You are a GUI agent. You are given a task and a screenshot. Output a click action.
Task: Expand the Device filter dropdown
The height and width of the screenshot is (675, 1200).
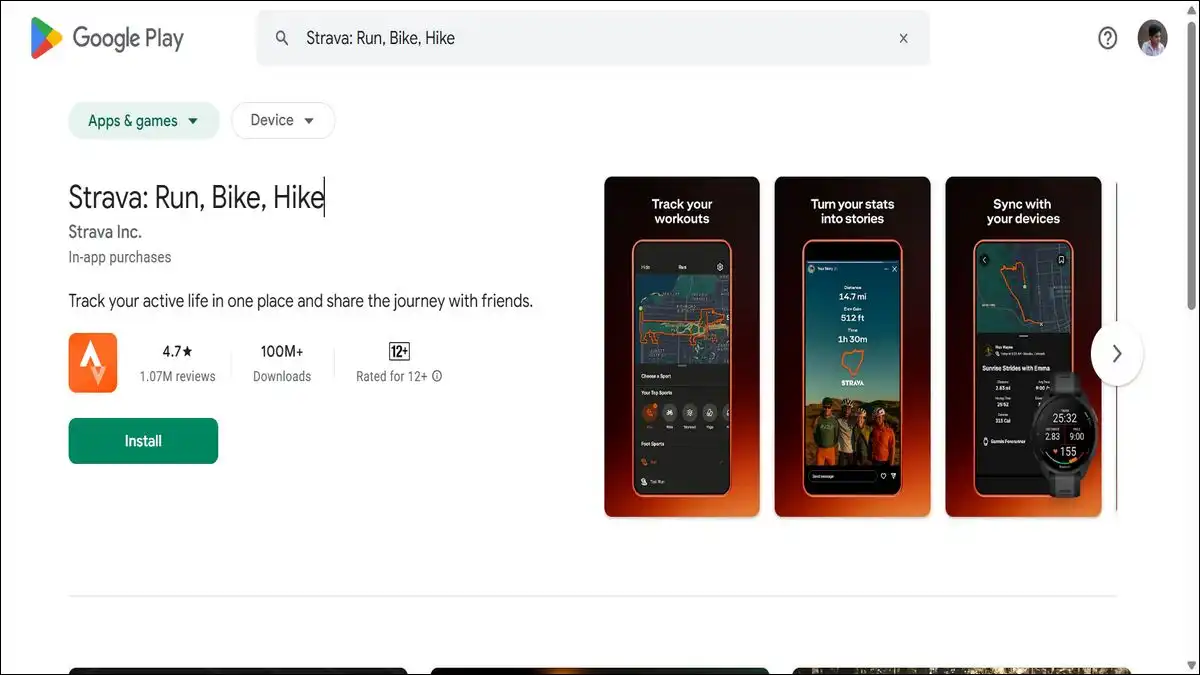coord(283,120)
